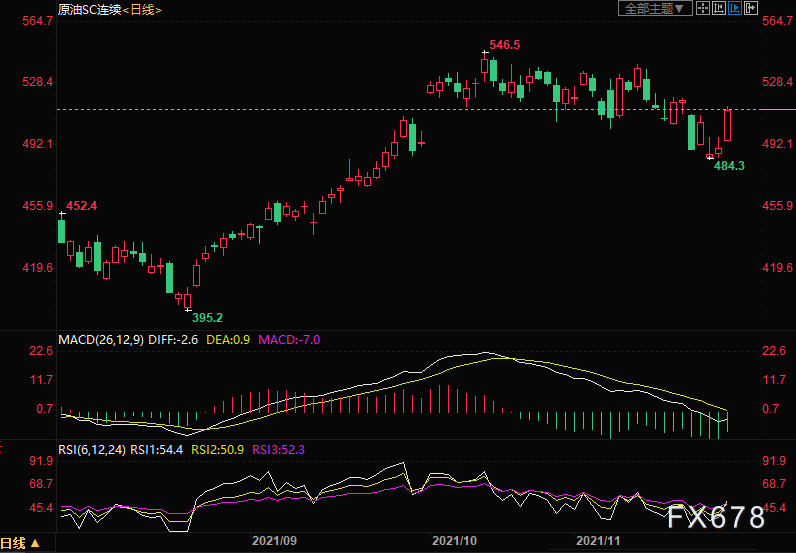
Task: Click the crosshair cursor icon
Action: (x=703, y=8)
